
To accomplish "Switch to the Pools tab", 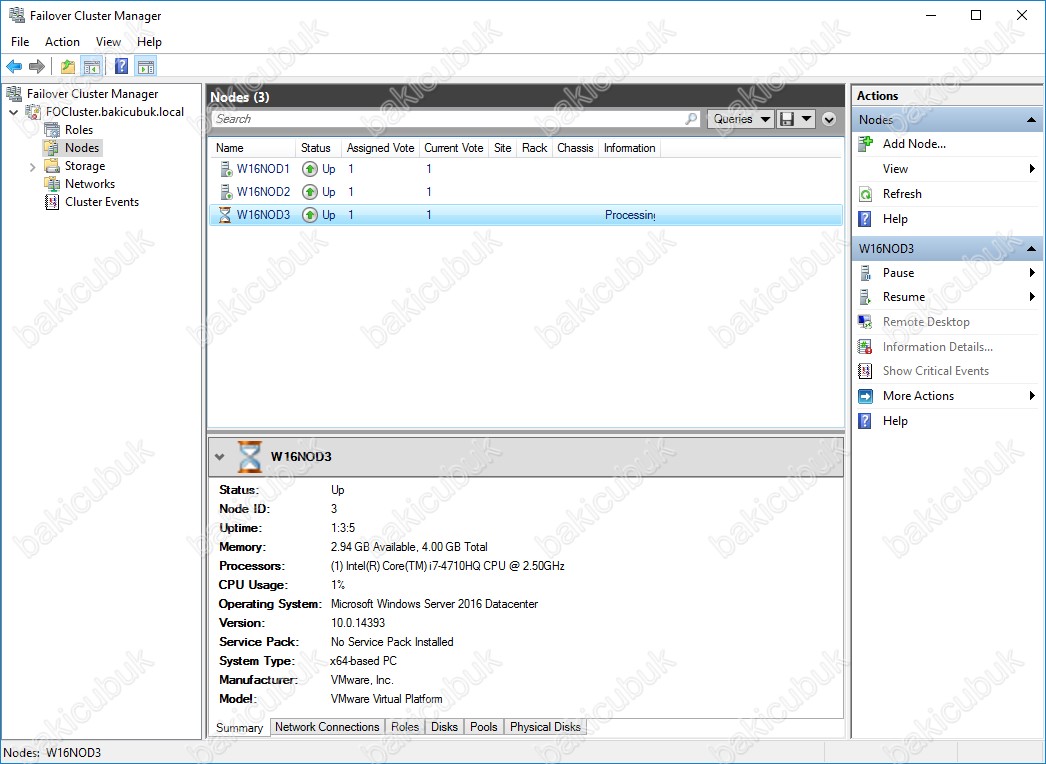I will [x=484, y=727].
